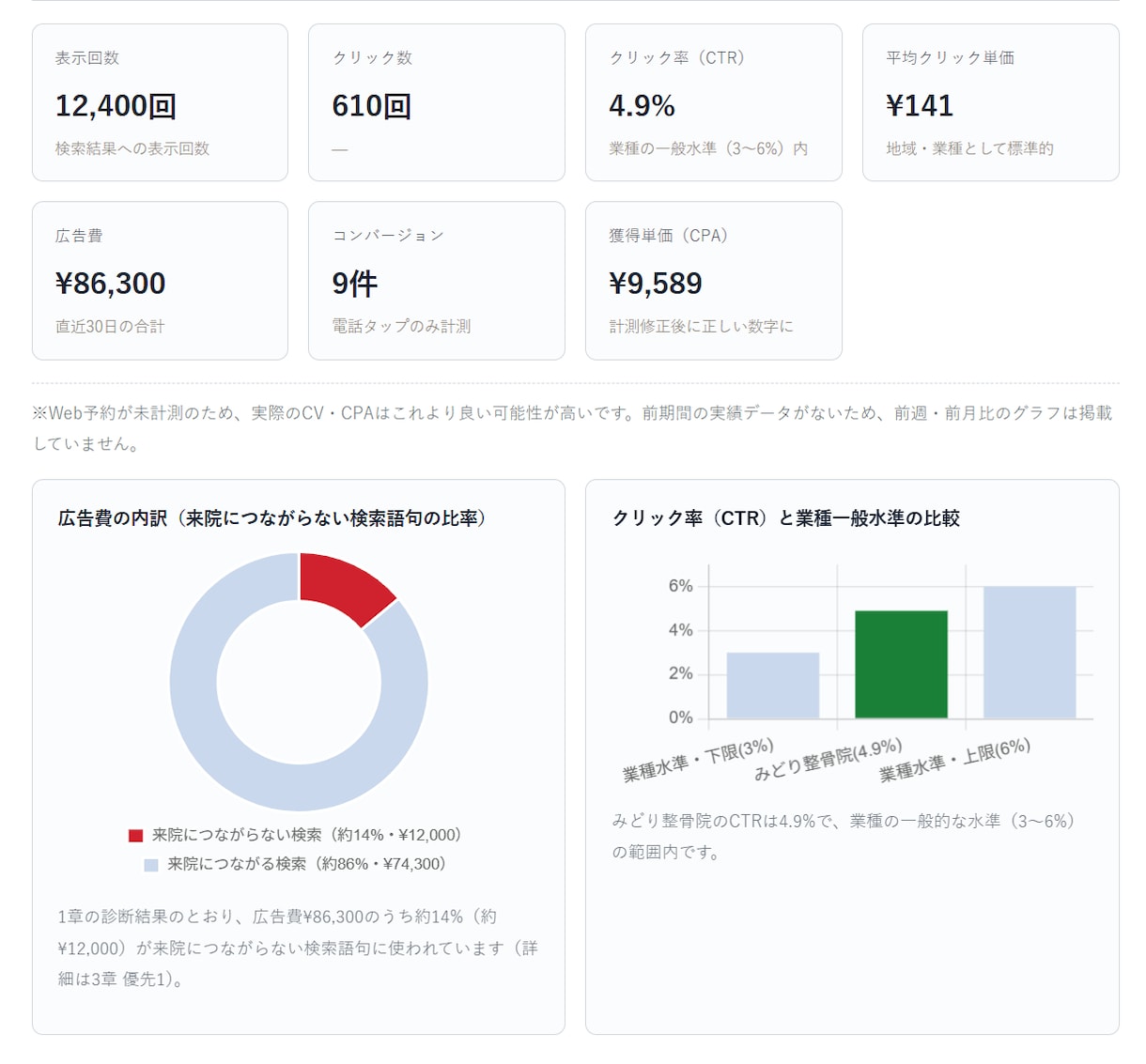The height and width of the screenshot is (1064, 1146).
Task: Click the caption みどり整骨院のCTRは4.9%で
Action: (x=844, y=836)
